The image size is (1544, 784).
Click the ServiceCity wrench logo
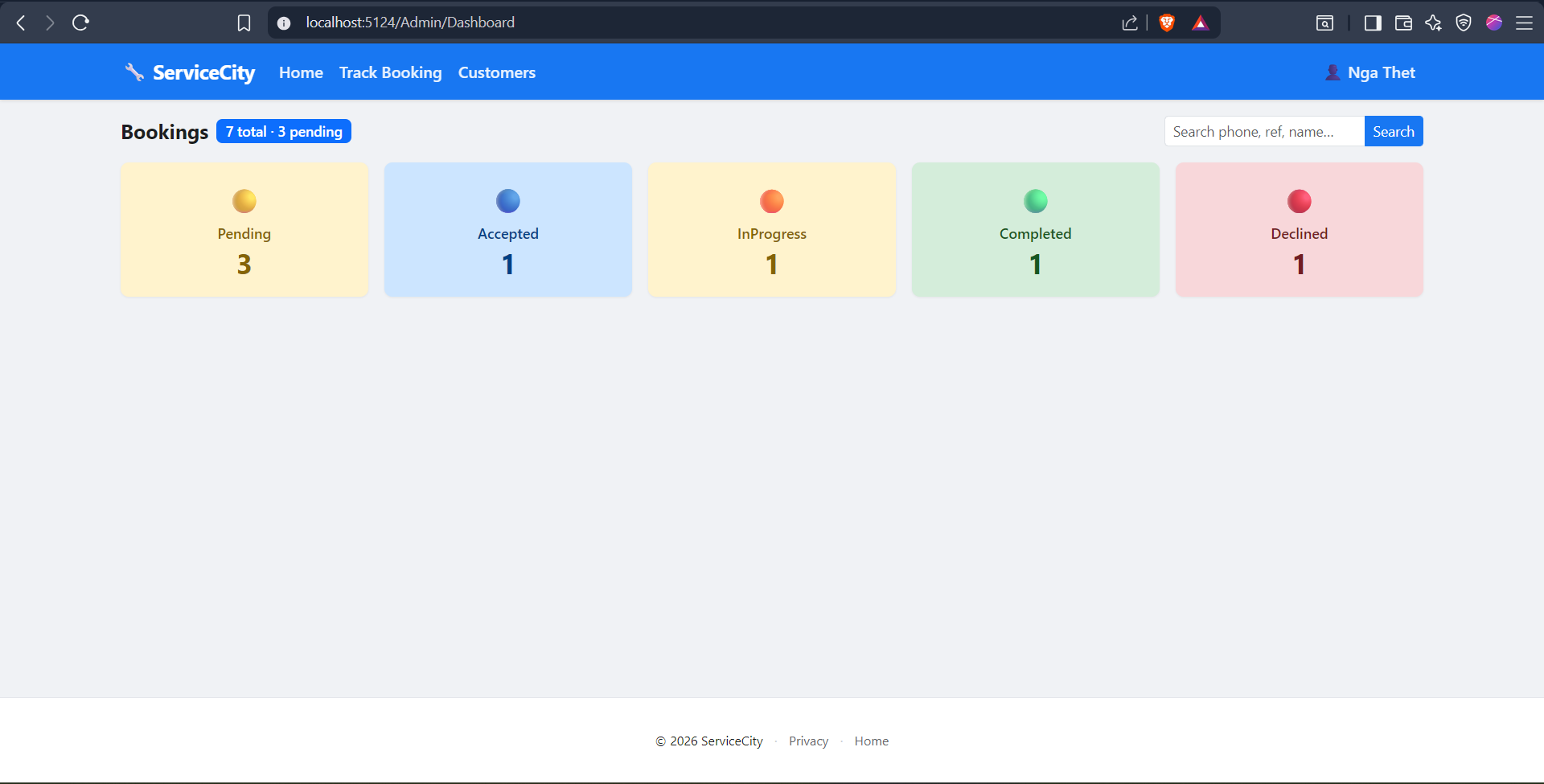[134, 72]
